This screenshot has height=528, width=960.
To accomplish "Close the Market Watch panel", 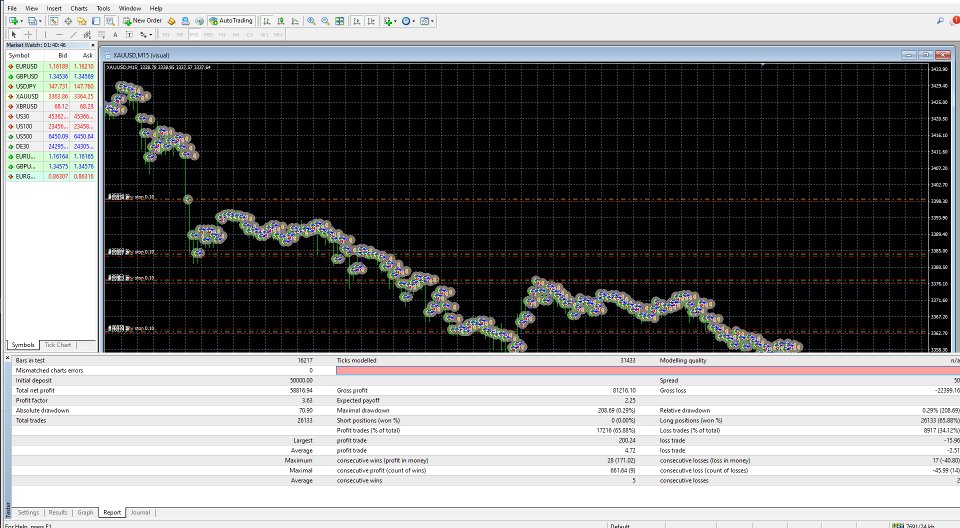I will 93,45.
